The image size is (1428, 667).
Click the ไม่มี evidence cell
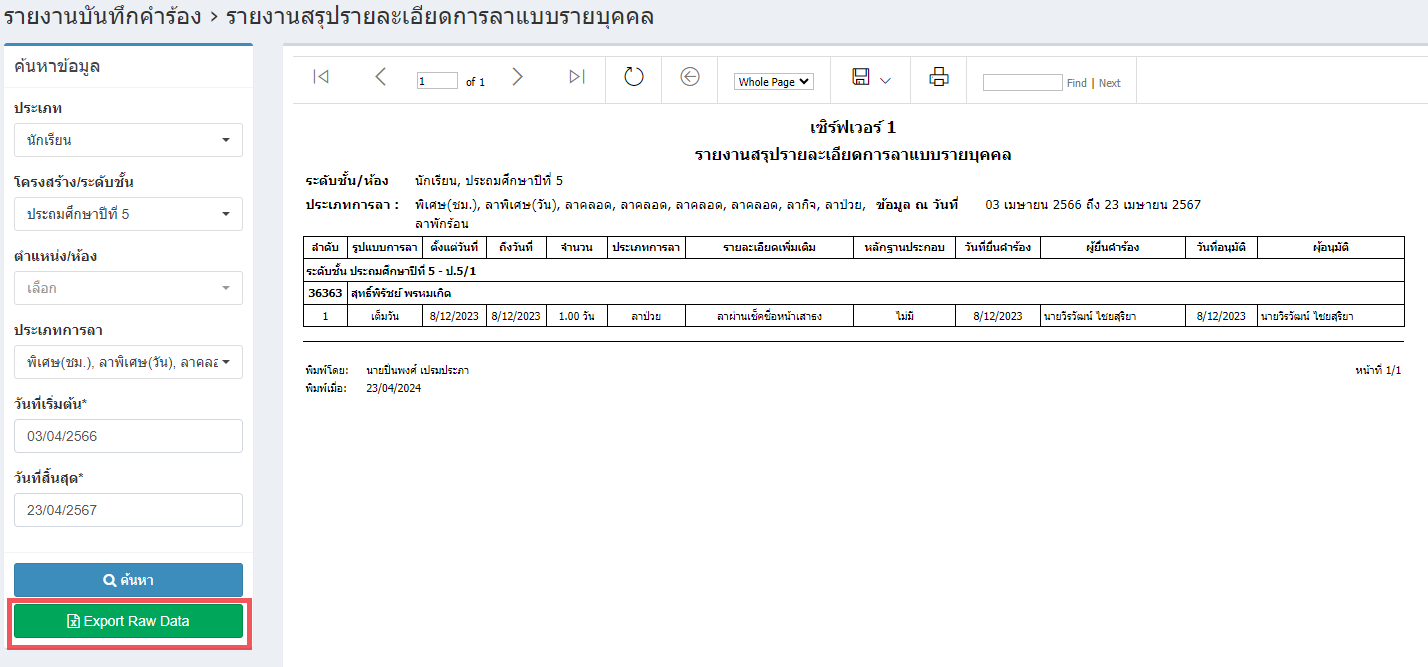[905, 316]
